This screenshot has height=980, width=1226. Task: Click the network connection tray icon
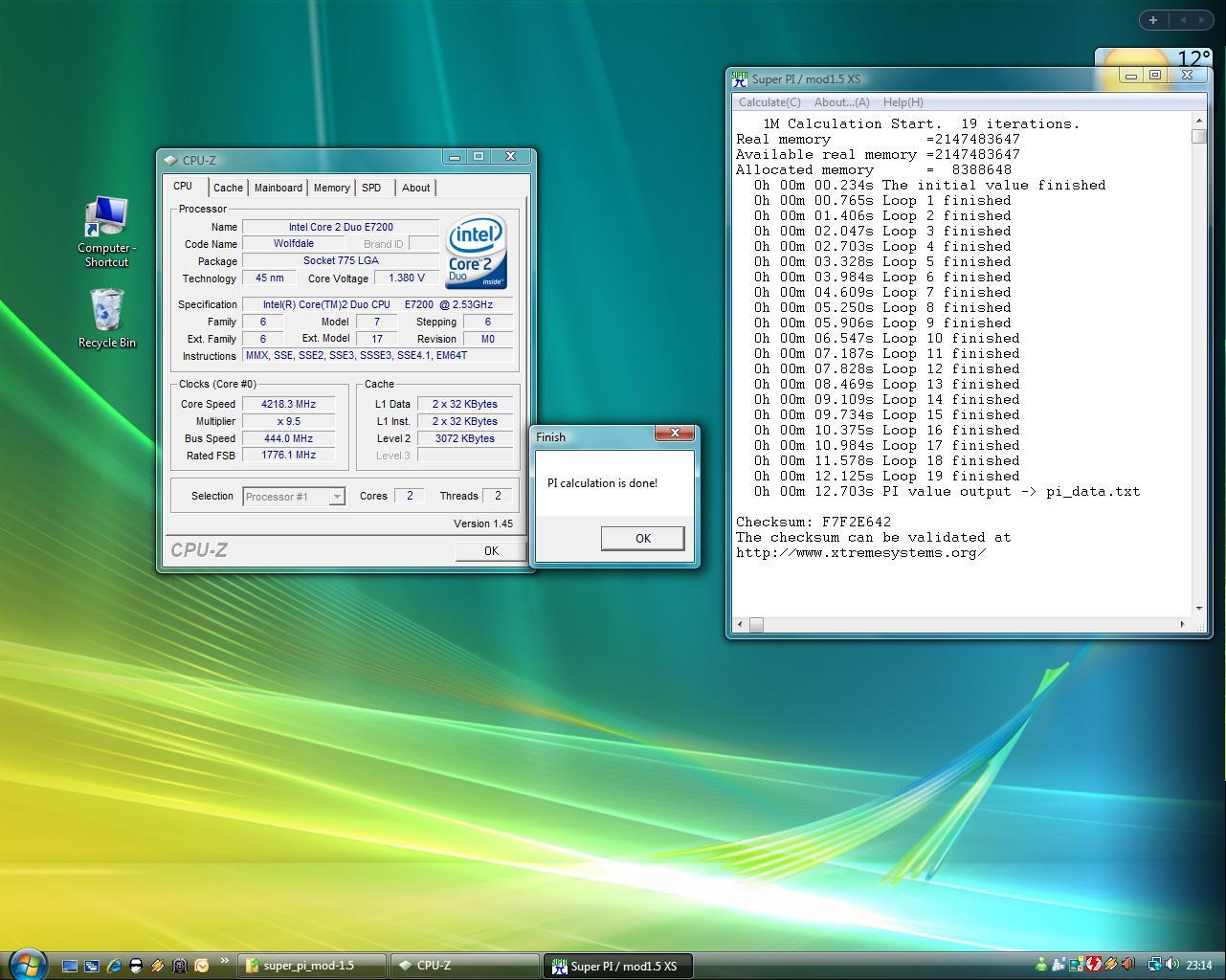(1154, 965)
